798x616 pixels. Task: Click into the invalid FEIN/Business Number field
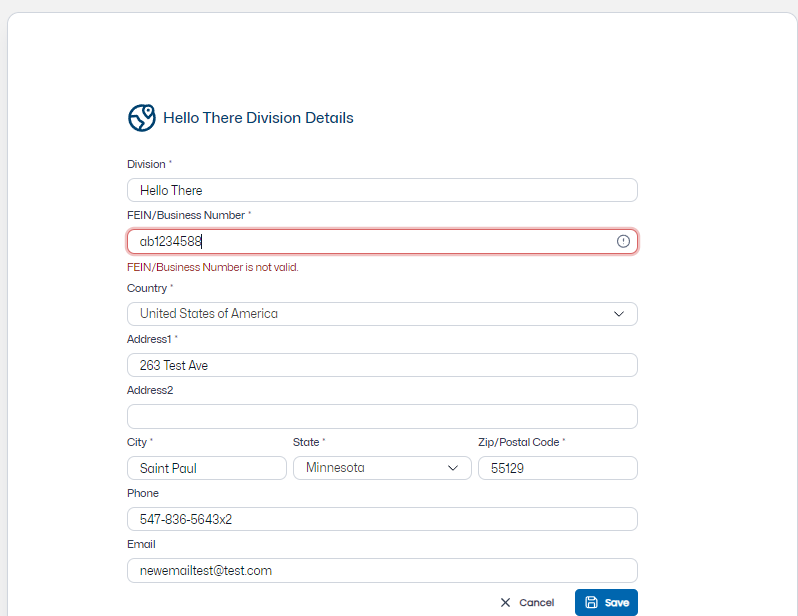[x=370, y=241]
